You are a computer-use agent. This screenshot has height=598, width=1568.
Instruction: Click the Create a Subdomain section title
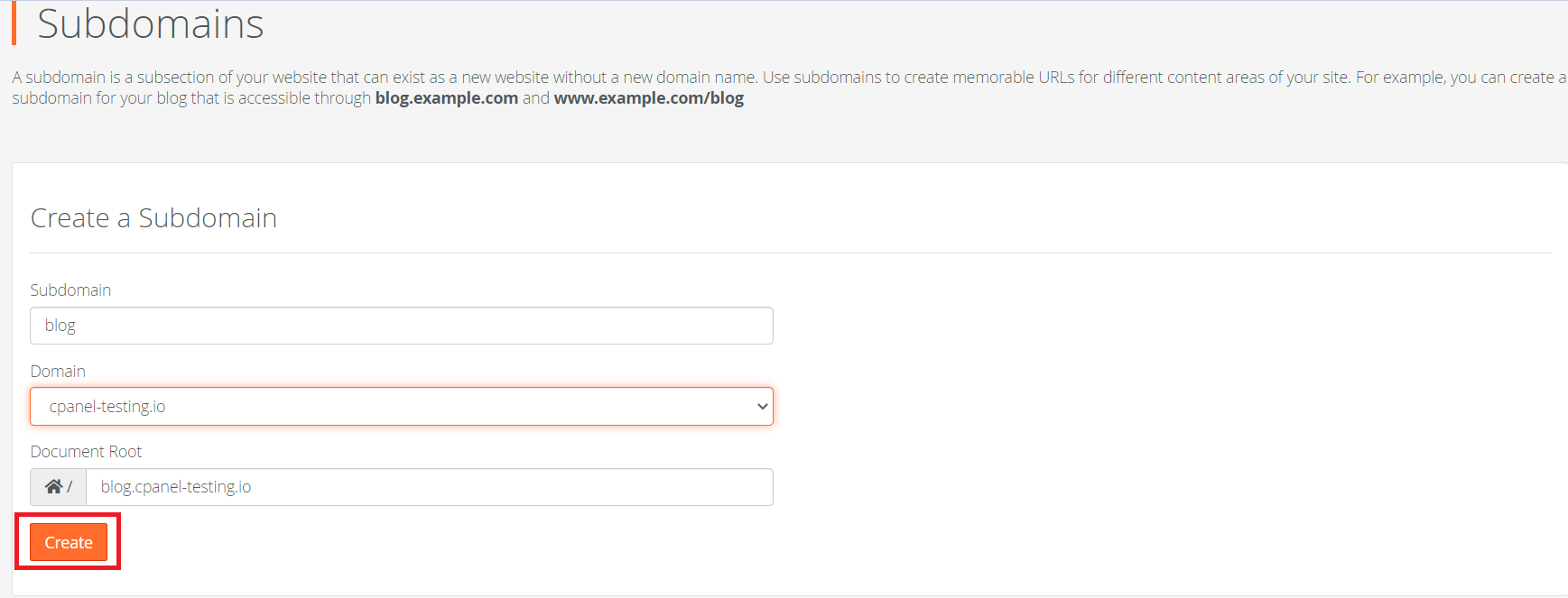153,217
